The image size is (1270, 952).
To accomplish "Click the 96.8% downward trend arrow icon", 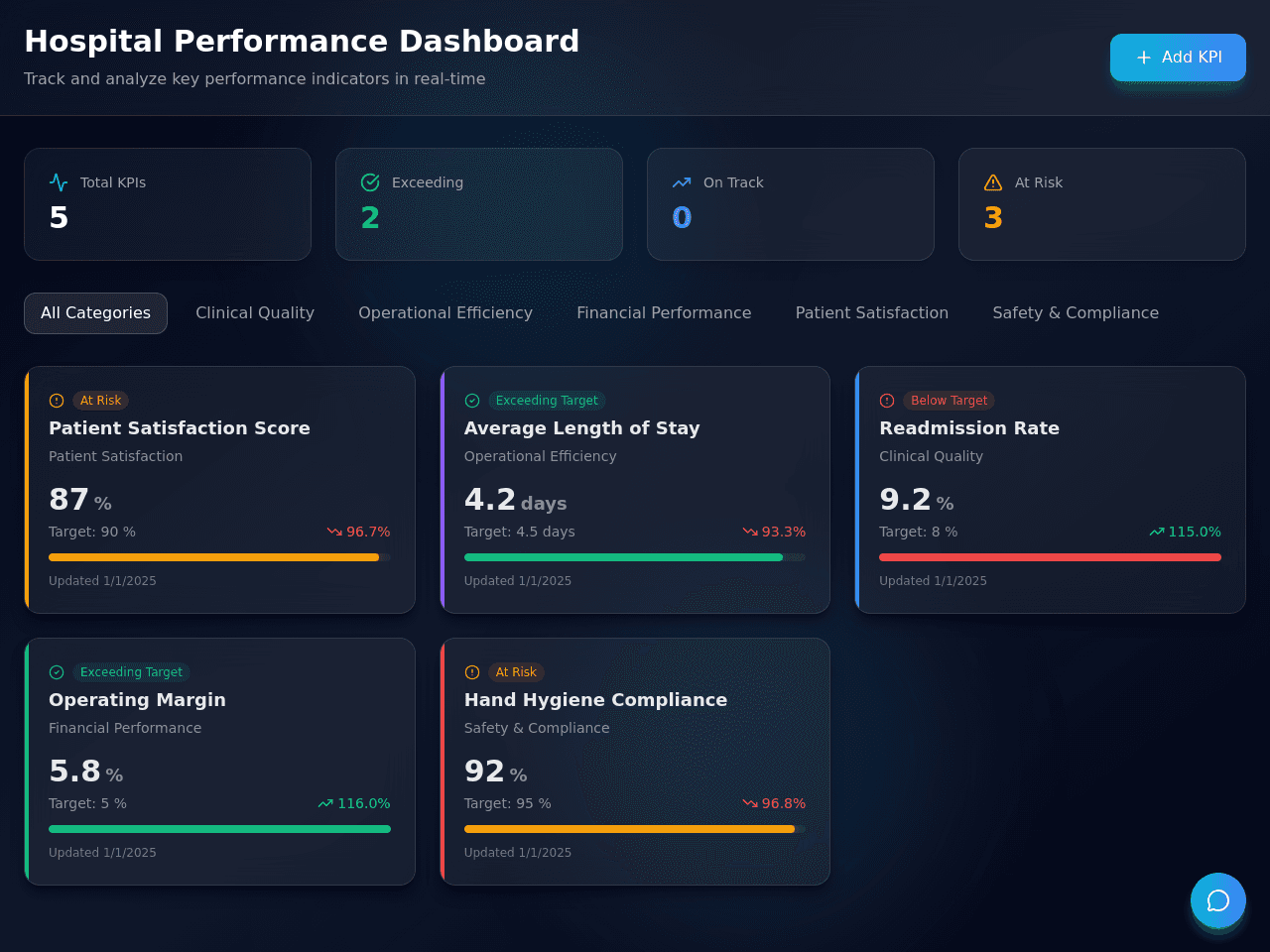I will (750, 803).
